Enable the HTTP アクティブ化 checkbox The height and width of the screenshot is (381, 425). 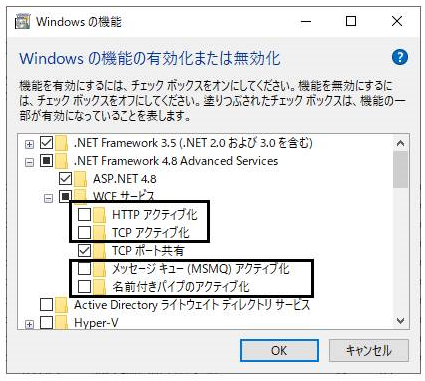(x=84, y=214)
